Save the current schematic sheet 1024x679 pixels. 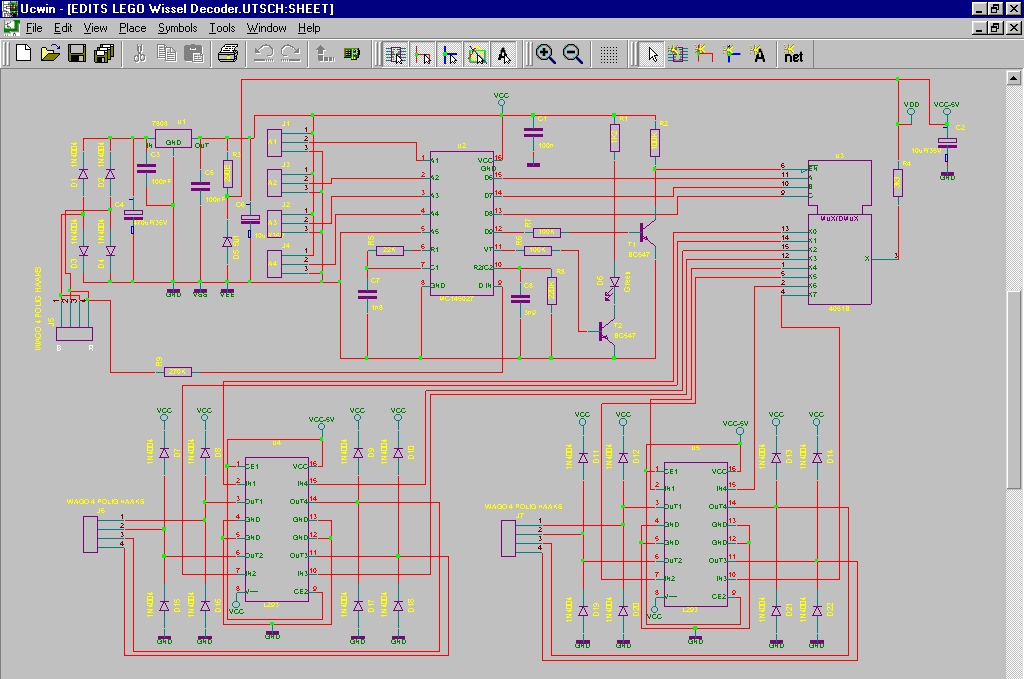coord(77,54)
